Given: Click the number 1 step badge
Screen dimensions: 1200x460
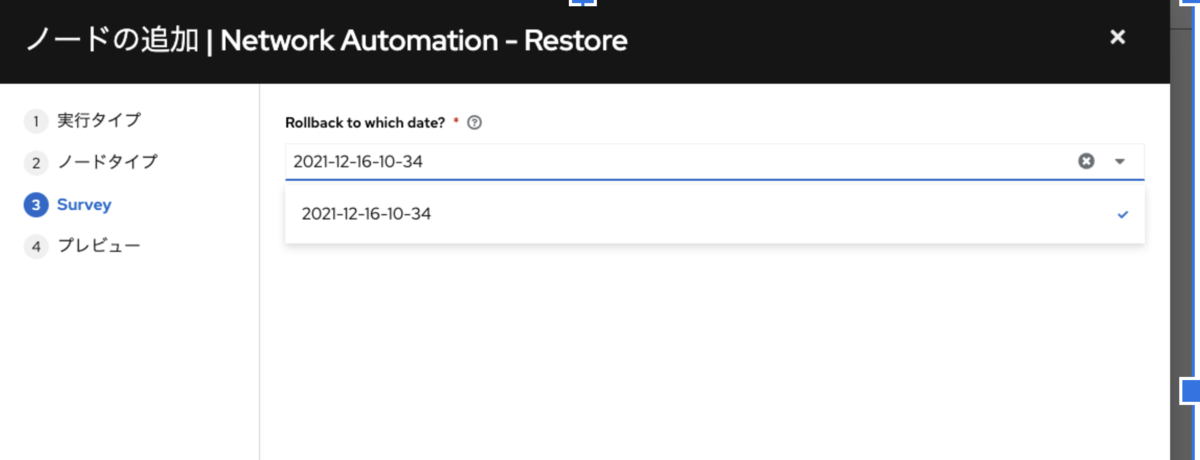Looking at the screenshot, I should pyautogui.click(x=35, y=121).
